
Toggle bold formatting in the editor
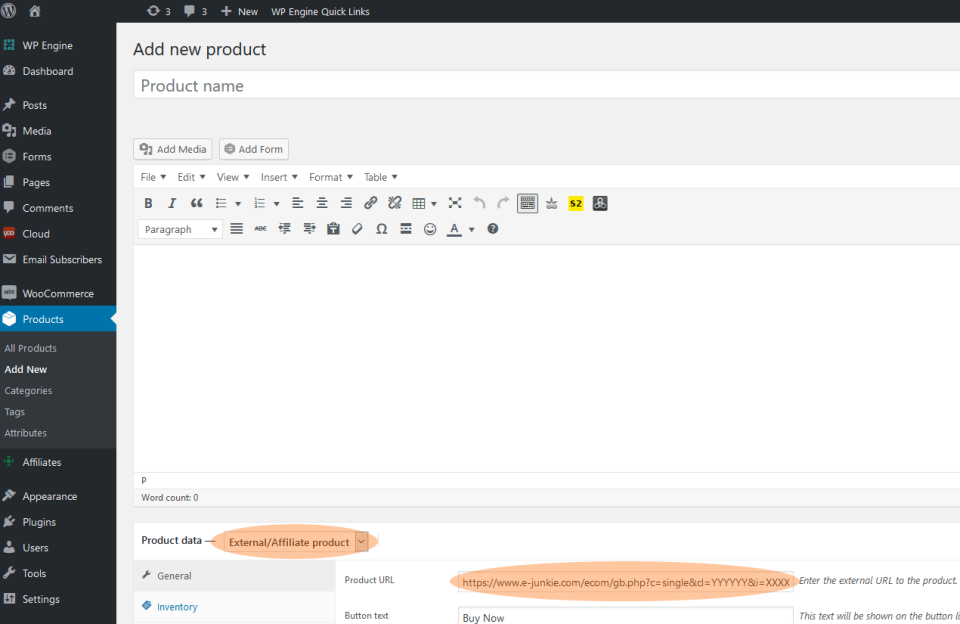point(148,203)
